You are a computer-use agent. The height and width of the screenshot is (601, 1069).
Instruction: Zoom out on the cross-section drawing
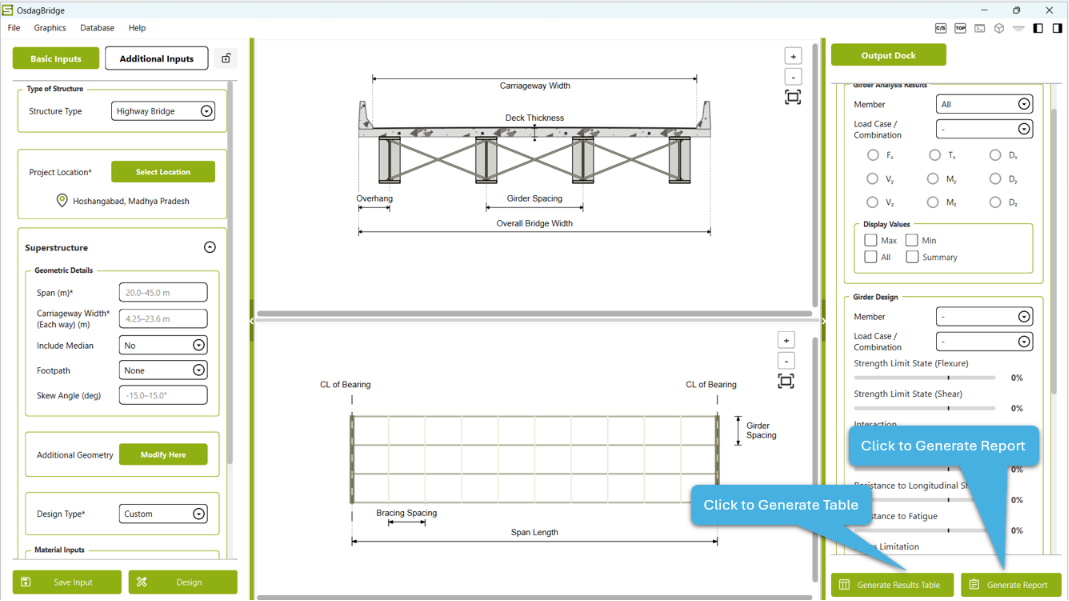[793, 77]
